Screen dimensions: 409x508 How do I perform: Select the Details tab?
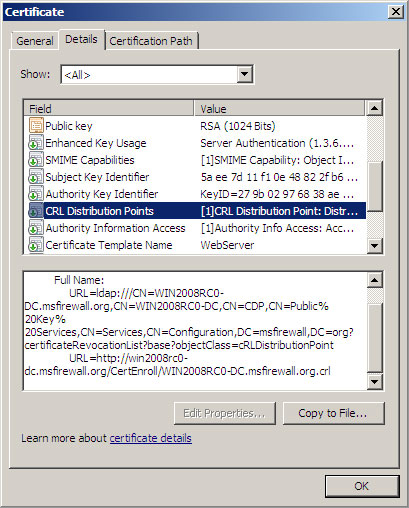tap(81, 39)
